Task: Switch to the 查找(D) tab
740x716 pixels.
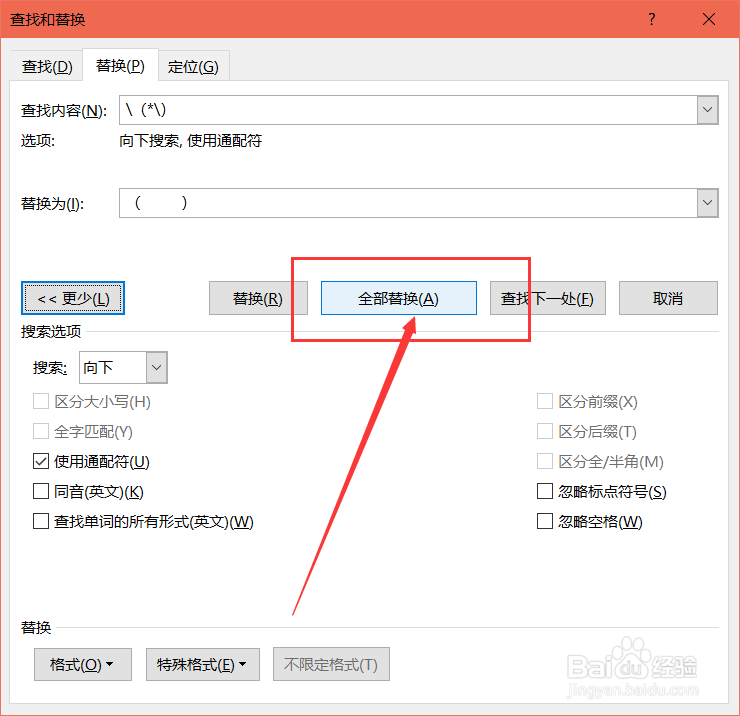Action: [x=47, y=66]
